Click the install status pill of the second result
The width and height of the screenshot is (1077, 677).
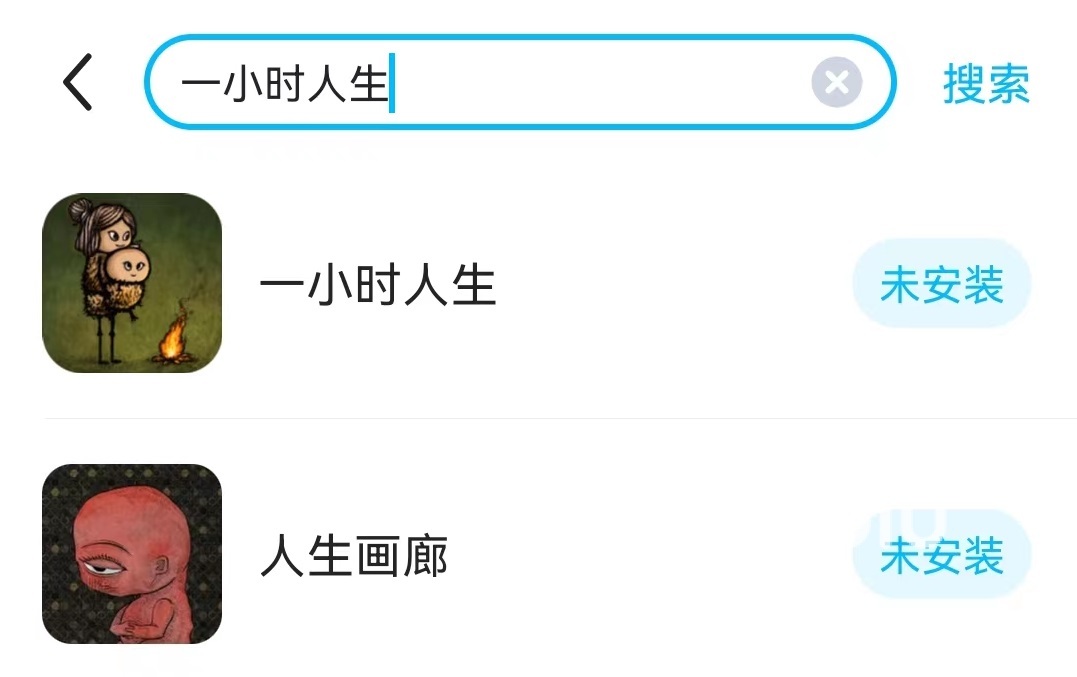(942, 554)
